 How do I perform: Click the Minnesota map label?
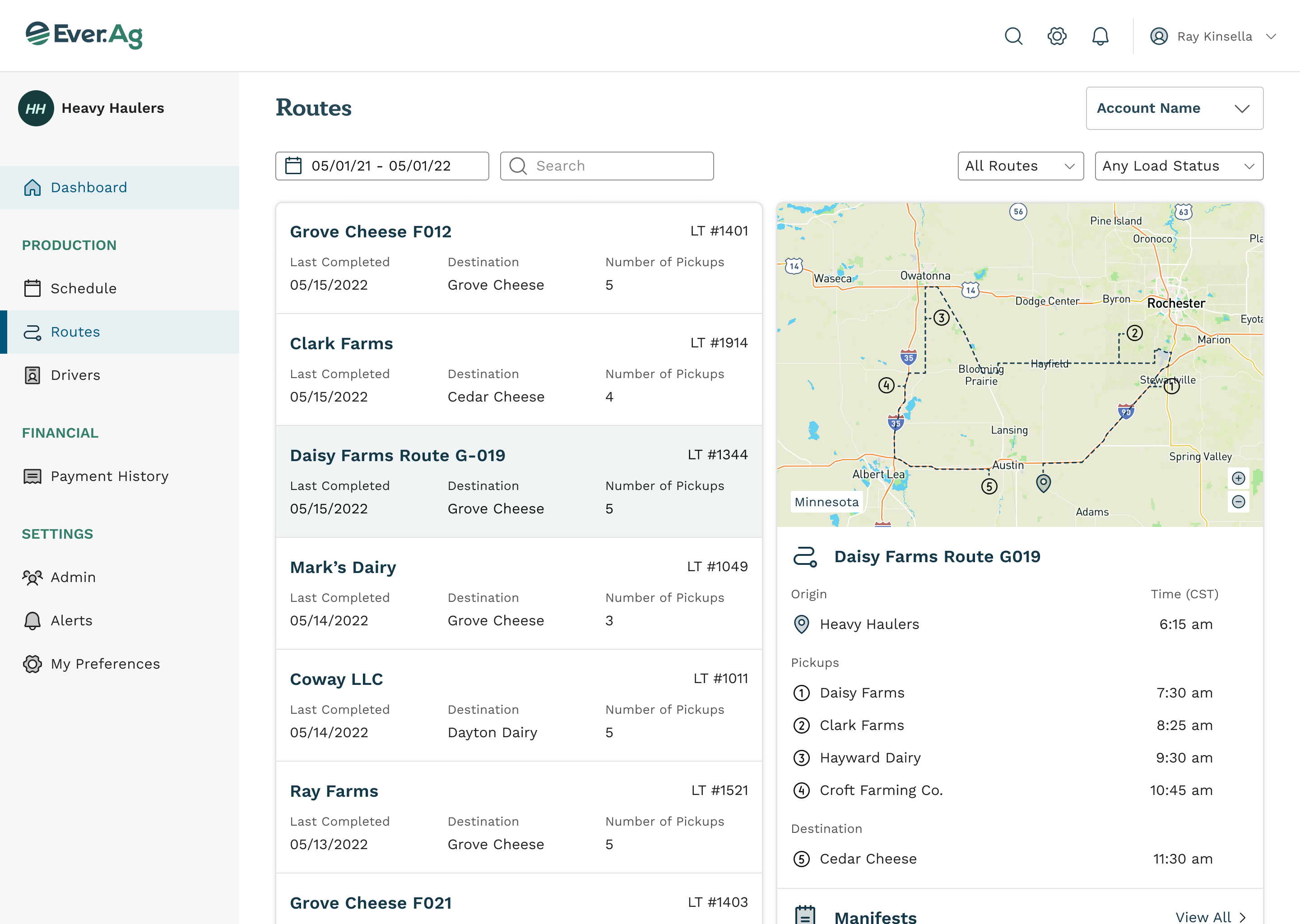[x=826, y=502]
